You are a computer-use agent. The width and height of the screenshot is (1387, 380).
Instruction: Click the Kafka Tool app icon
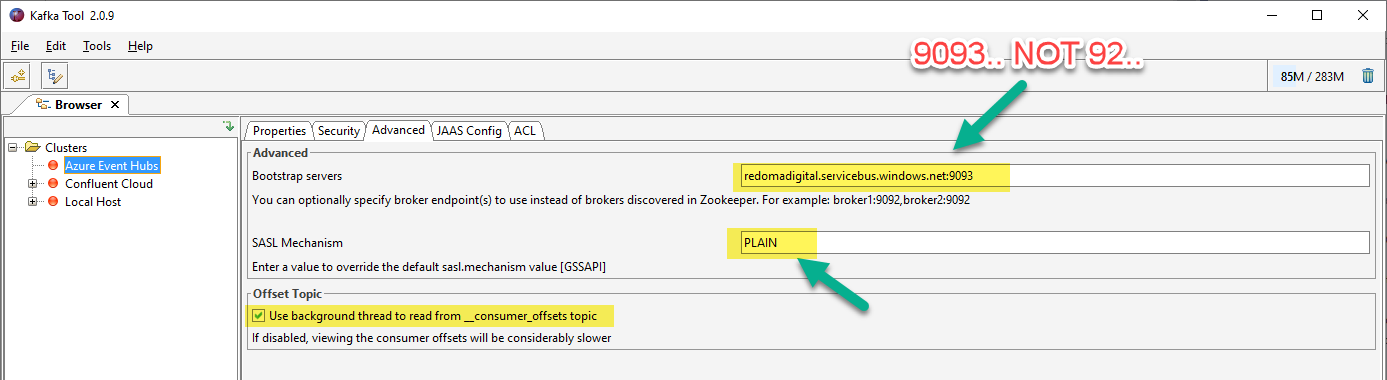coord(16,15)
